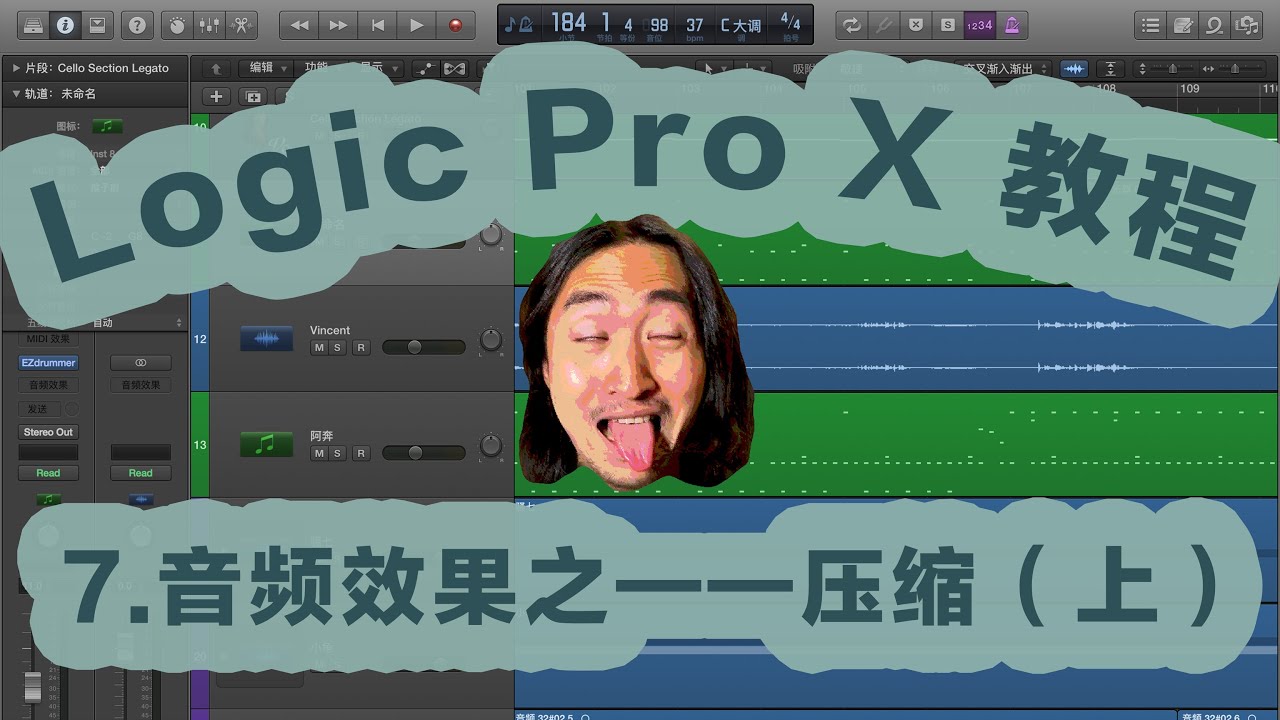Expand the 片段: Cello Section Legato disclosure triangle
The image size is (1280, 720).
click(x=16, y=68)
